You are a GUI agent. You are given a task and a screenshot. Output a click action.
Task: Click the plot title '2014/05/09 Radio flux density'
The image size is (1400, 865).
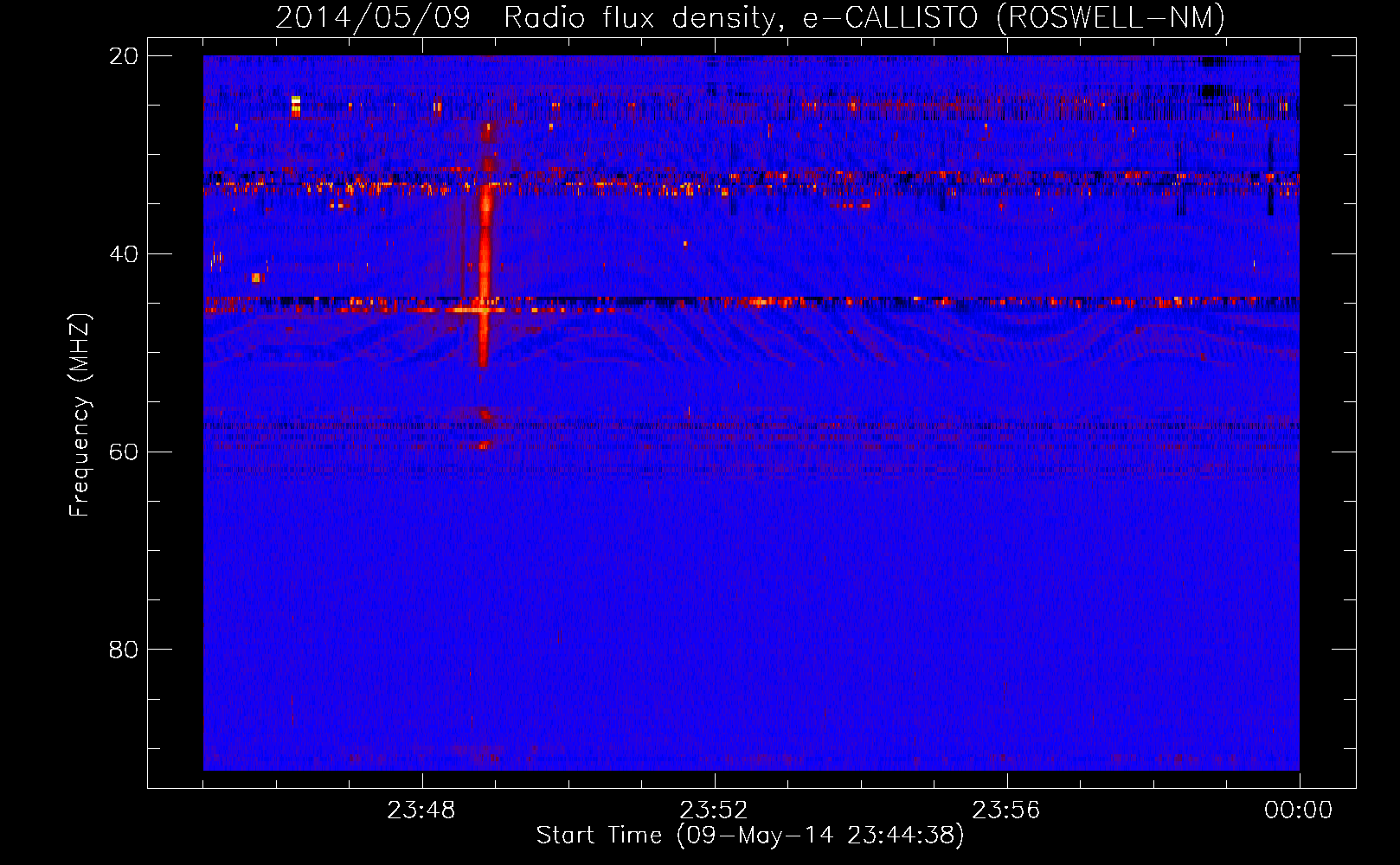(x=530, y=17)
